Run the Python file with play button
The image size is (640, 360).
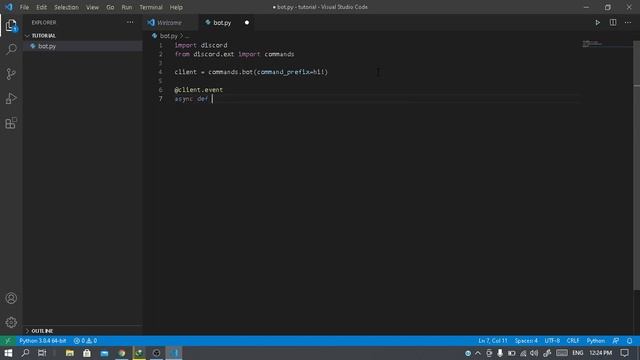click(x=597, y=22)
